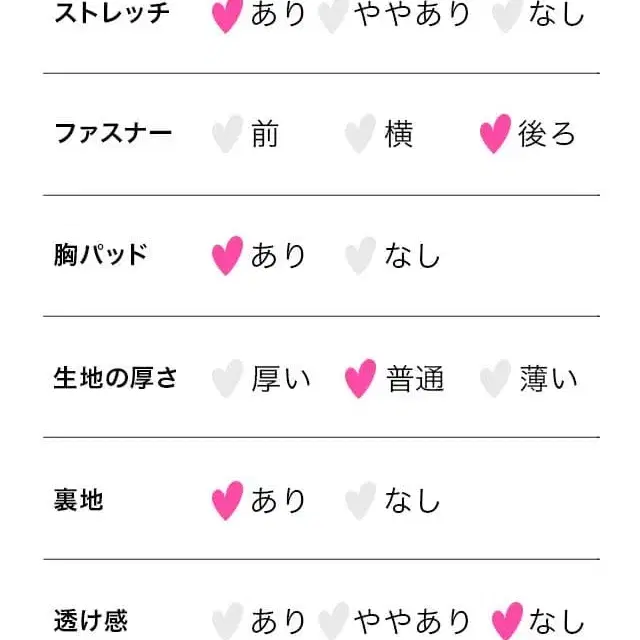Click gray heart for 透け感 ややあり
Screen dimensions: 640x640
click(333, 620)
